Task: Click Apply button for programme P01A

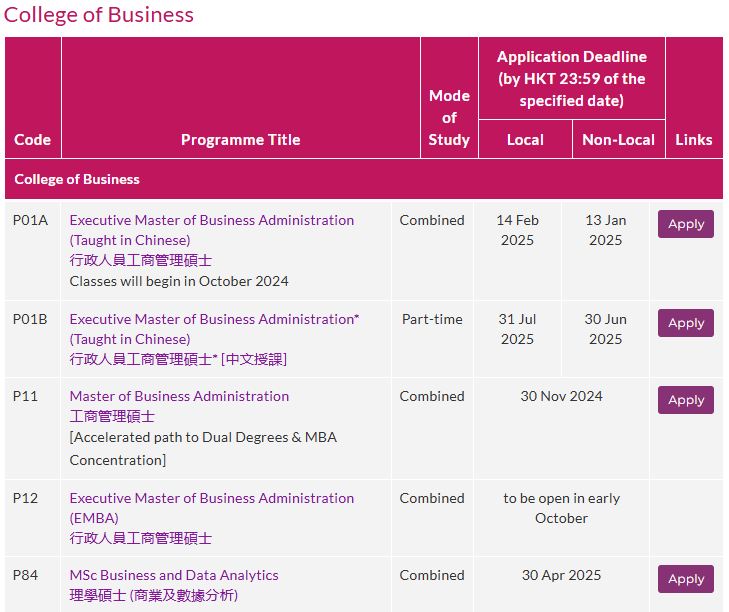Action: tap(685, 224)
